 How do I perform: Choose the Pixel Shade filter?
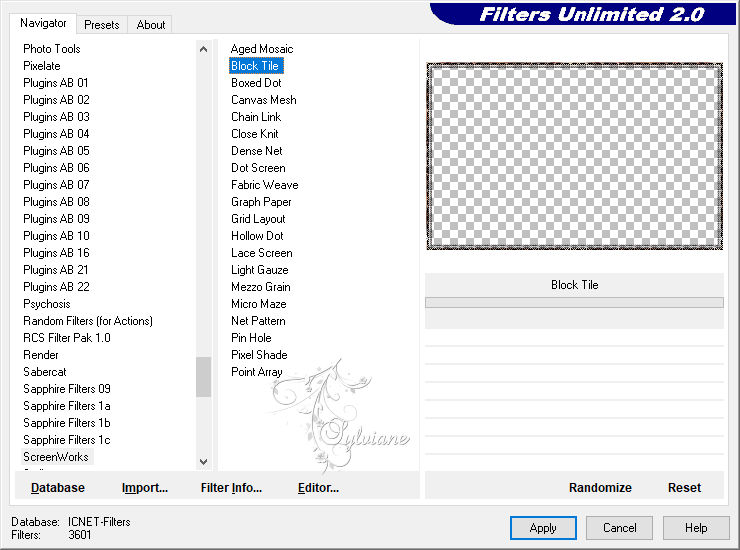click(x=259, y=355)
